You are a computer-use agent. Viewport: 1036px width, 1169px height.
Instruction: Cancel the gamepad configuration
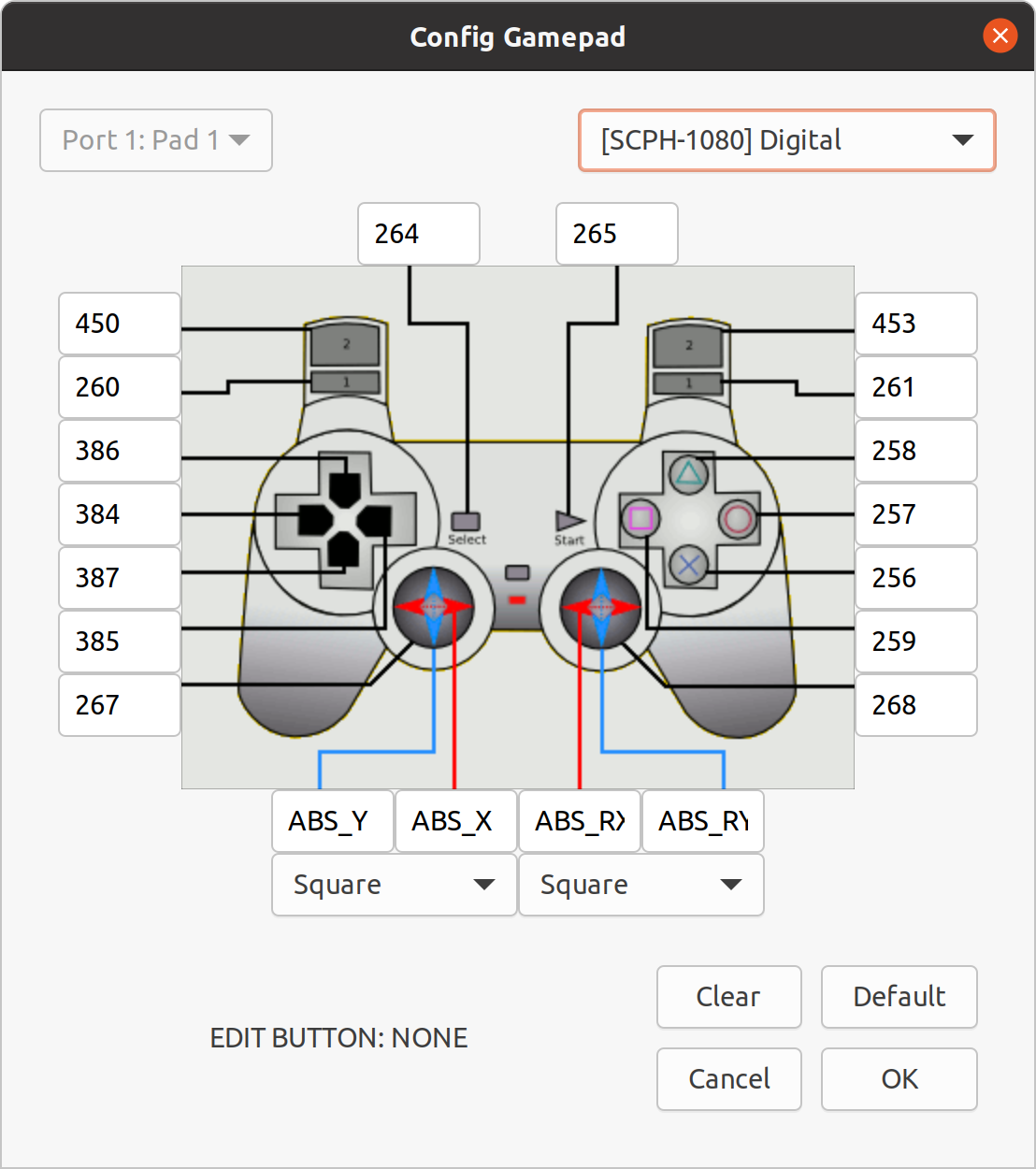coord(729,1079)
